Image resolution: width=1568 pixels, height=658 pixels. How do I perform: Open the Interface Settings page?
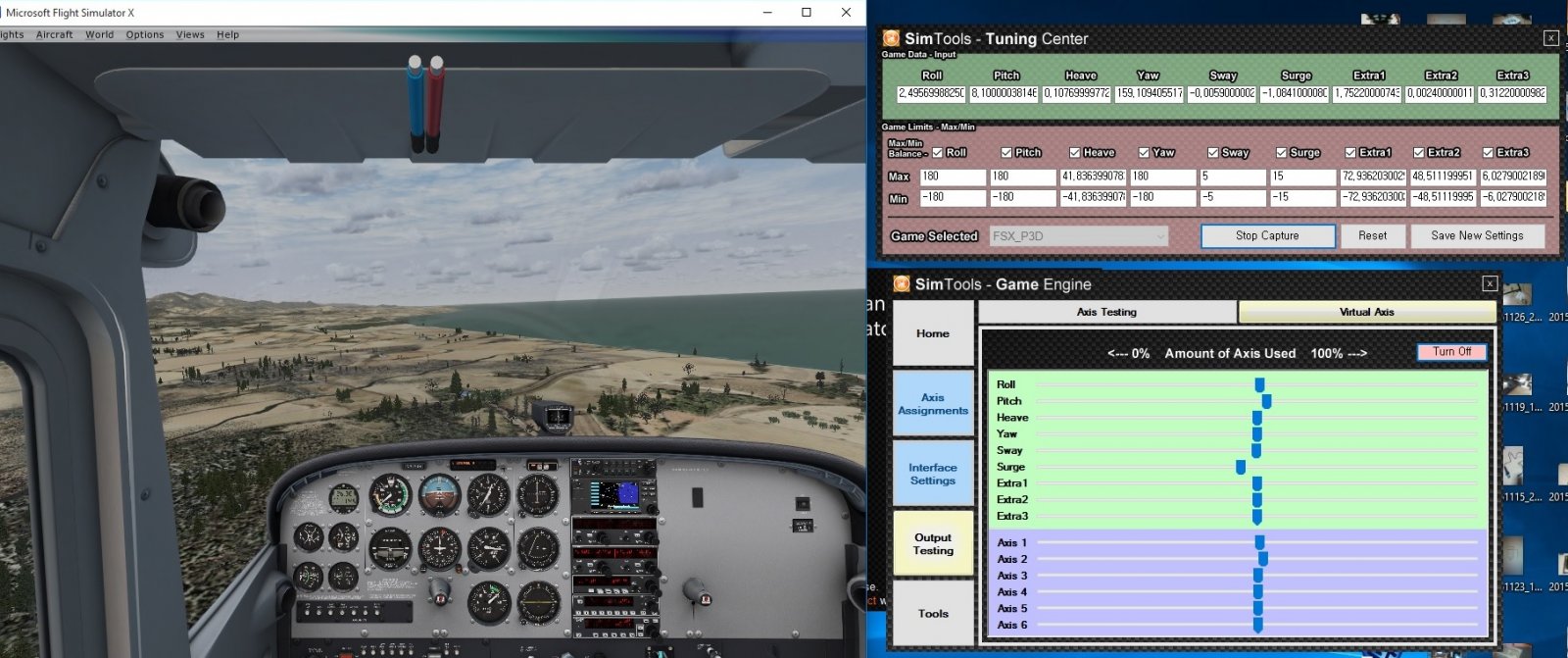click(933, 474)
